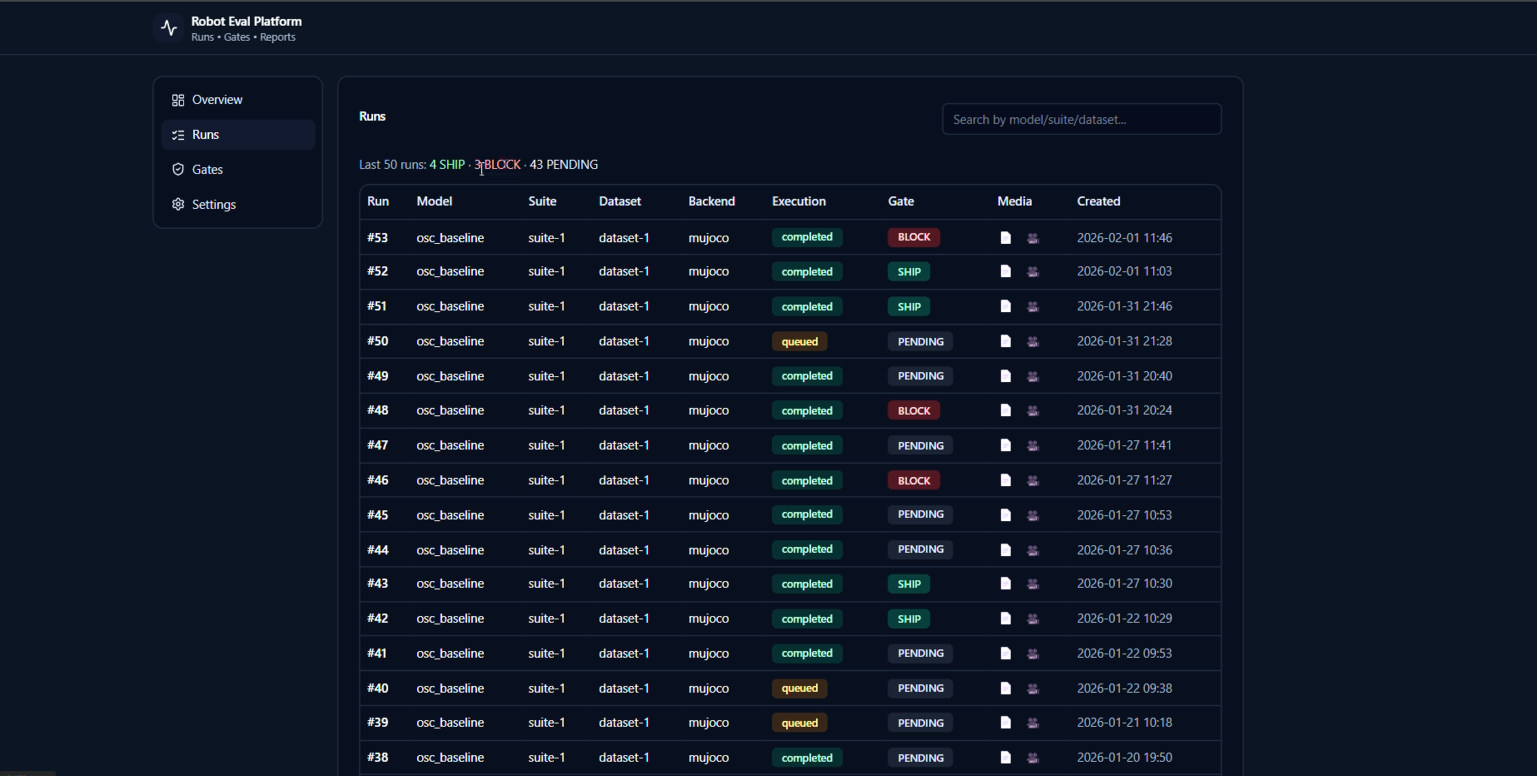Open Settings via the gear icon
Screen dimensions: 1537x776
[x=176, y=204]
